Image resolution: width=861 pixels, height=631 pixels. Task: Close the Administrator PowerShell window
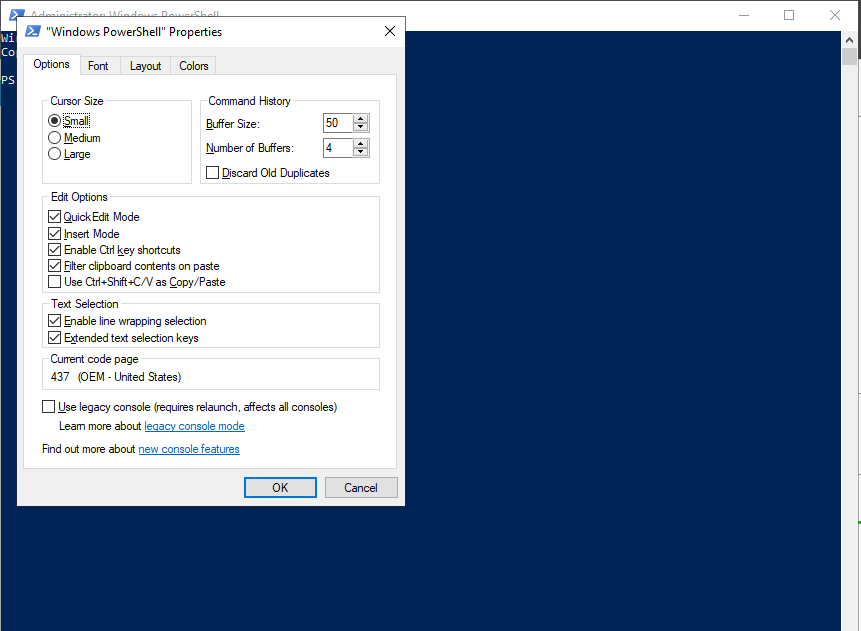tap(835, 15)
